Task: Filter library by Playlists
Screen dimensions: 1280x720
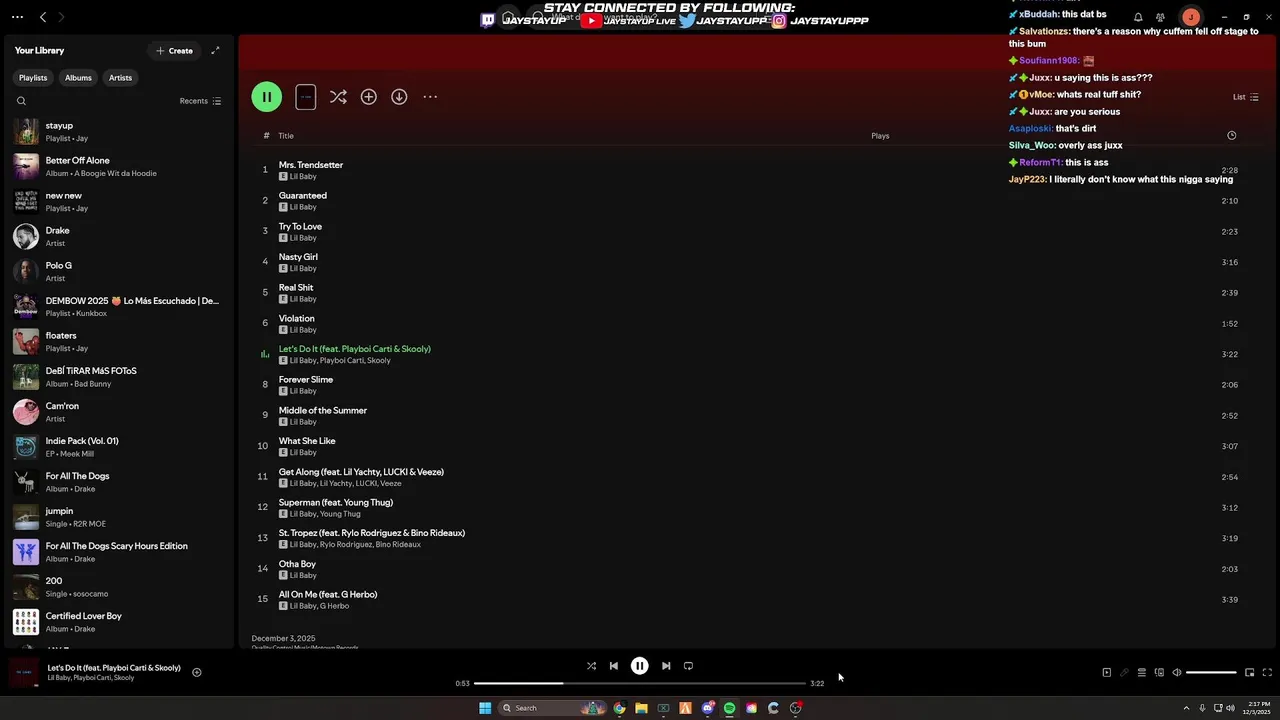Action: pos(33,78)
